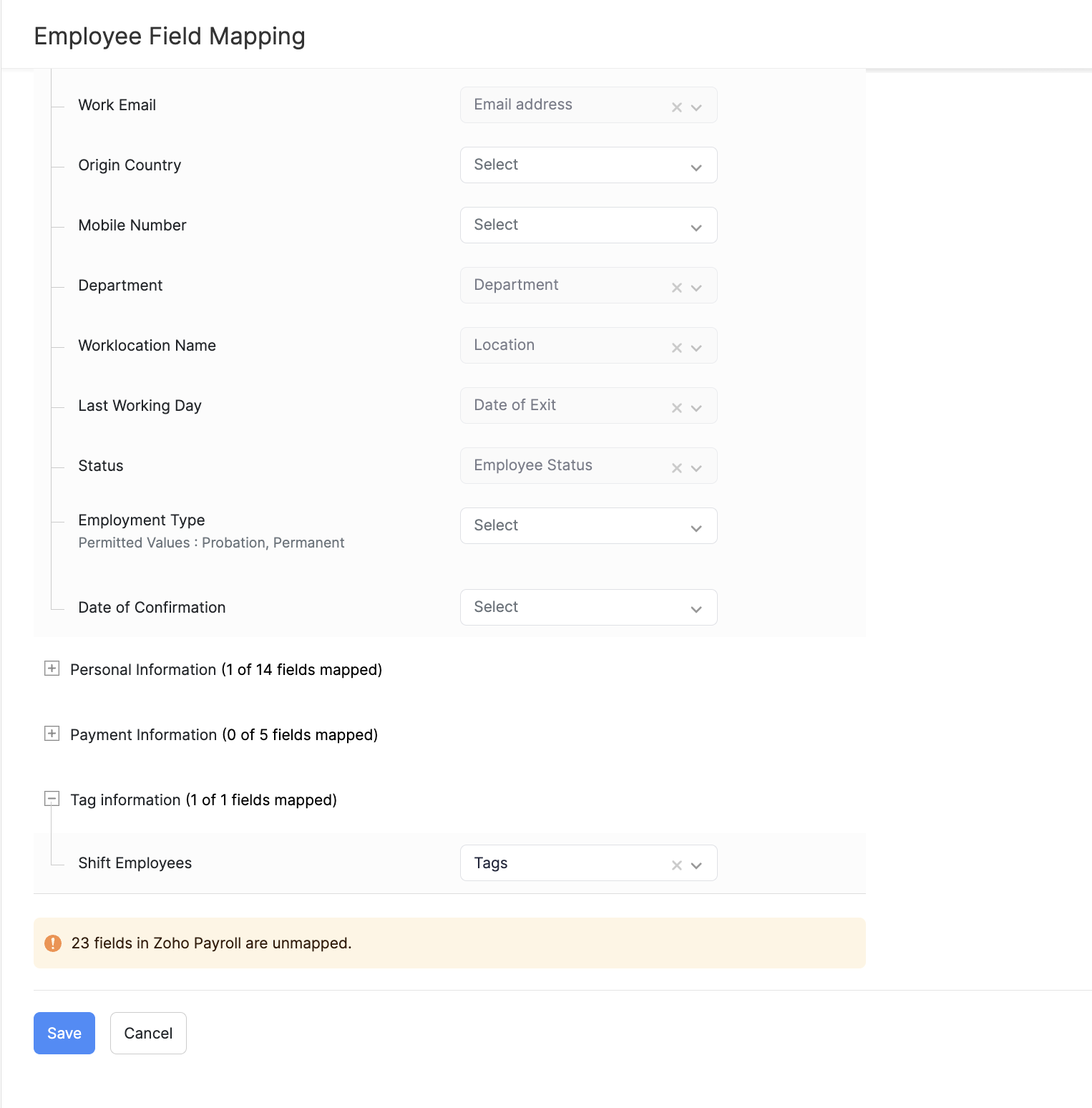Image resolution: width=1092 pixels, height=1108 pixels.
Task: Open the Origin Country select dropdown
Action: [x=588, y=165]
